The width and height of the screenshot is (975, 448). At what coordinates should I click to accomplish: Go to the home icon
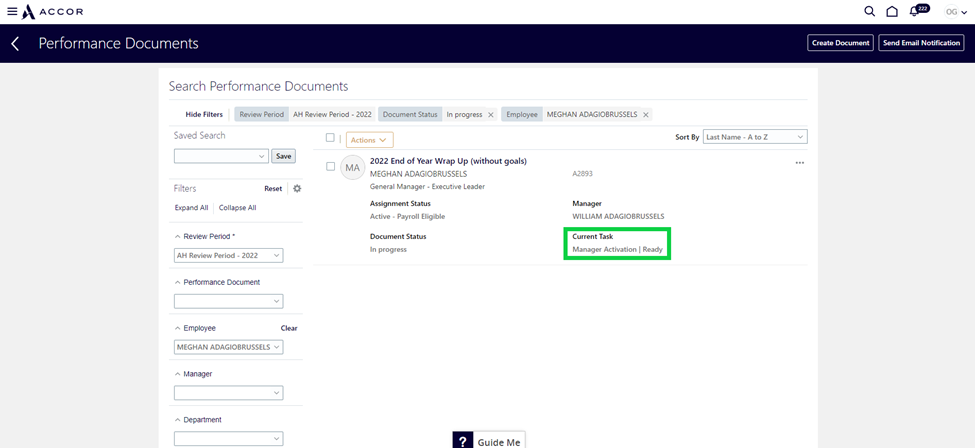(892, 11)
